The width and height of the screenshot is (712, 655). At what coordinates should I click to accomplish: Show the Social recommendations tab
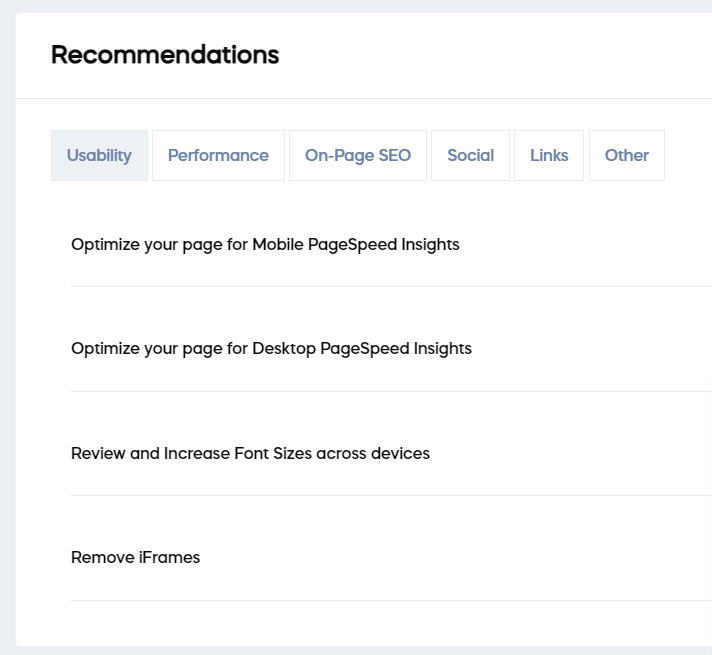[470, 155]
